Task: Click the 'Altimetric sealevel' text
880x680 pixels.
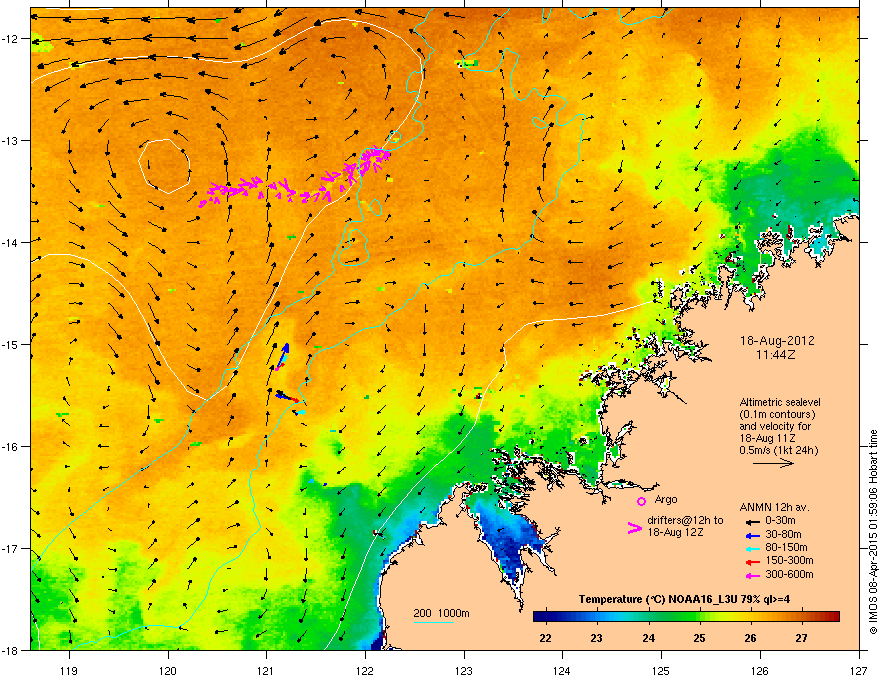Action: click(x=780, y=402)
